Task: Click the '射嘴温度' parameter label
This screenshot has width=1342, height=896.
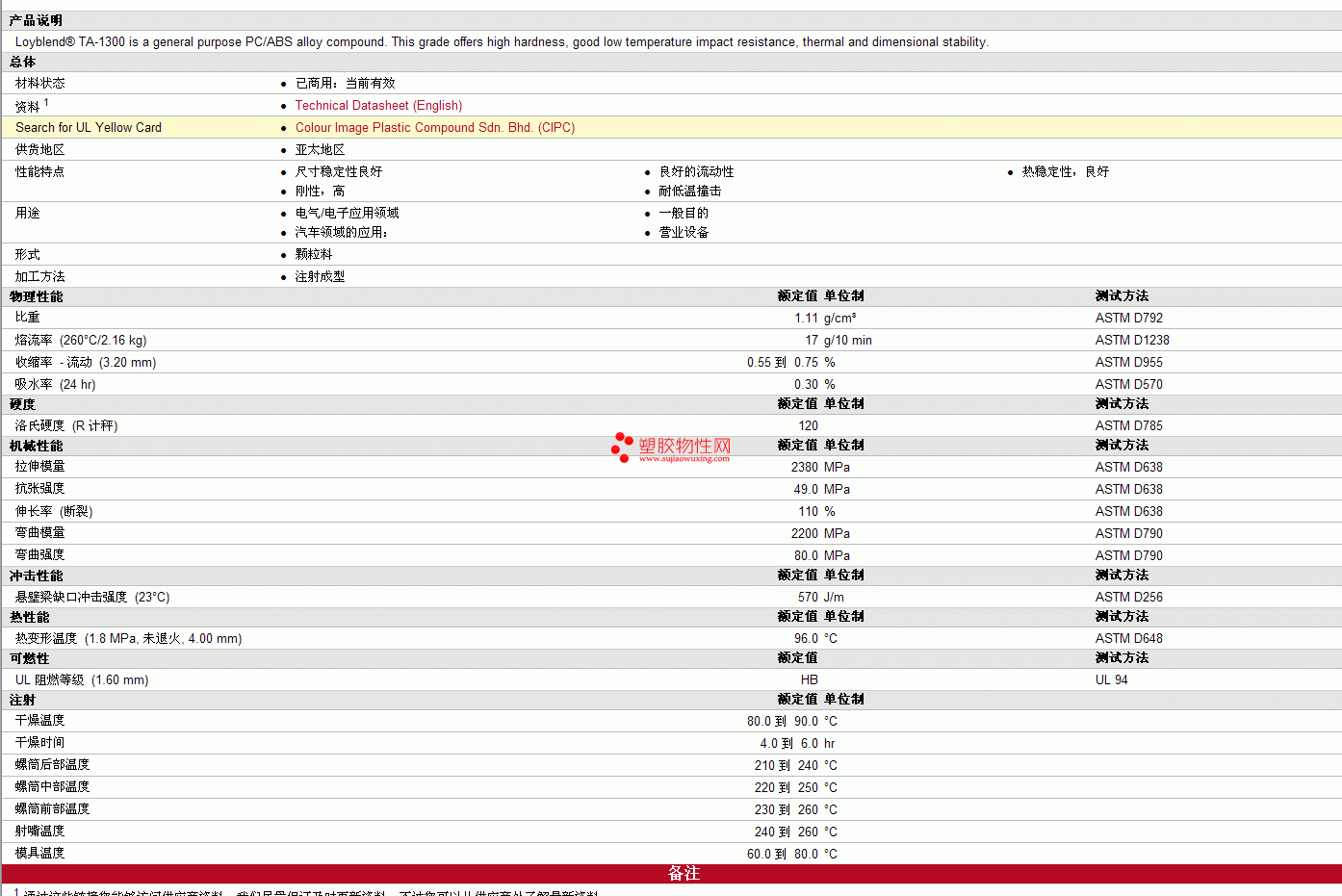Action: (40, 832)
